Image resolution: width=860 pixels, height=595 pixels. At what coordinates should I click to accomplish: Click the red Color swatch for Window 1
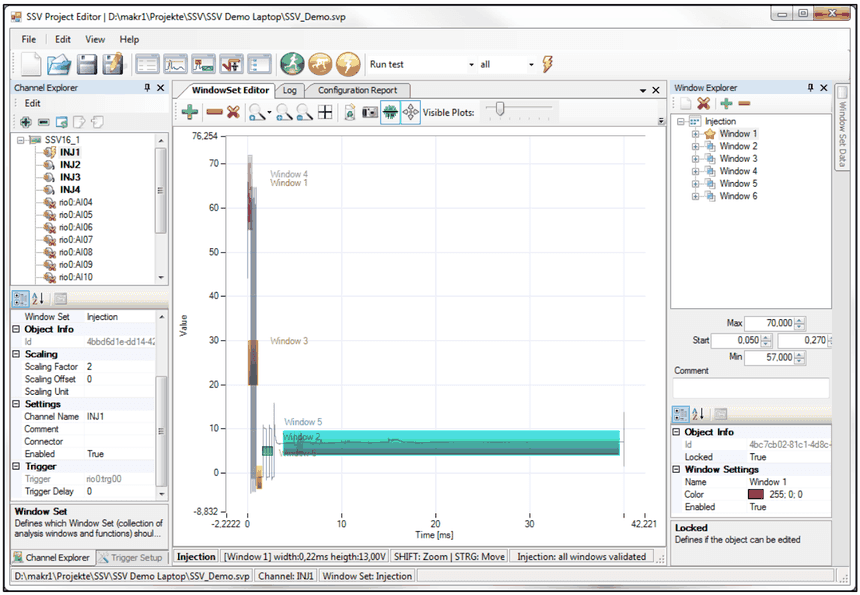point(756,495)
